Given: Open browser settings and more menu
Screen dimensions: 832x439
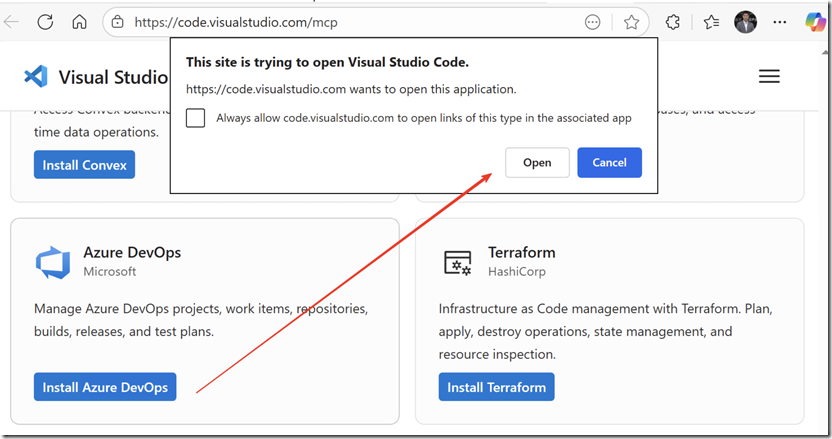Looking at the screenshot, I should click(x=780, y=22).
